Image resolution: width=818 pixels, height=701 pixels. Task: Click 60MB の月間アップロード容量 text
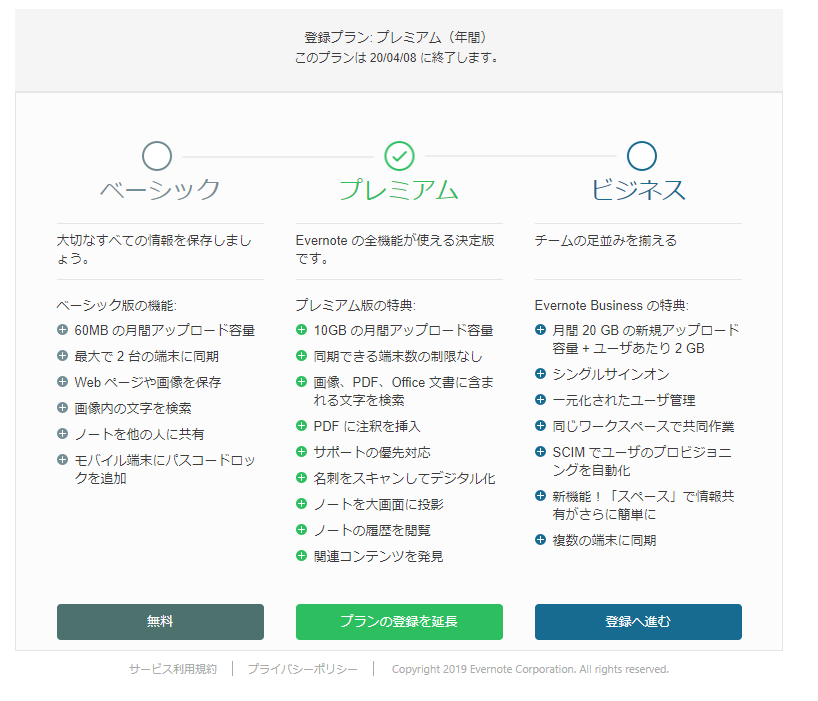coord(164,330)
